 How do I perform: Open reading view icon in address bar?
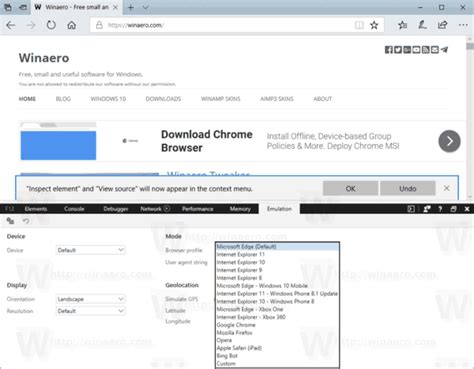[359, 25]
